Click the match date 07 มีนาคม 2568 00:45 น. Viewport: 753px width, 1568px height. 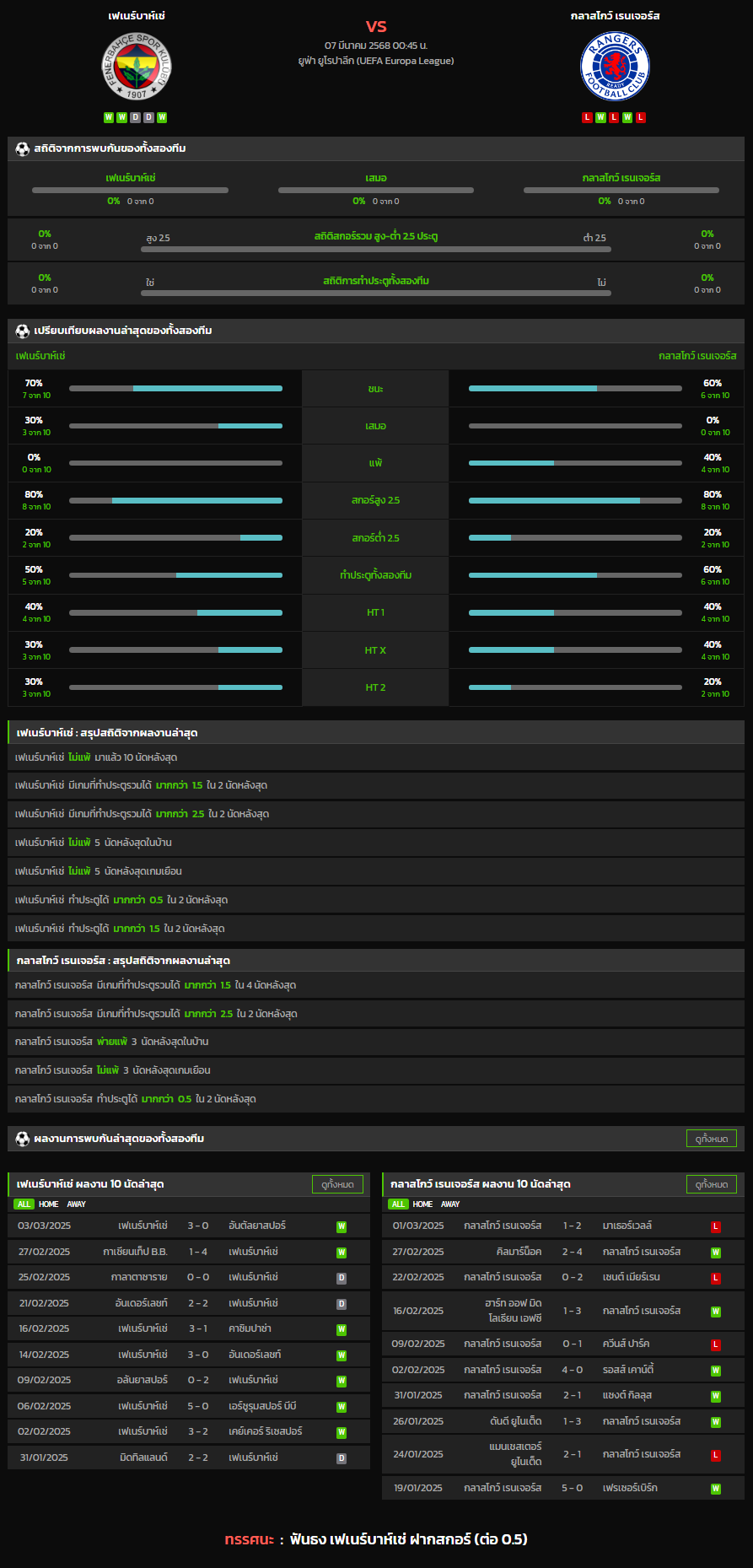point(376,46)
